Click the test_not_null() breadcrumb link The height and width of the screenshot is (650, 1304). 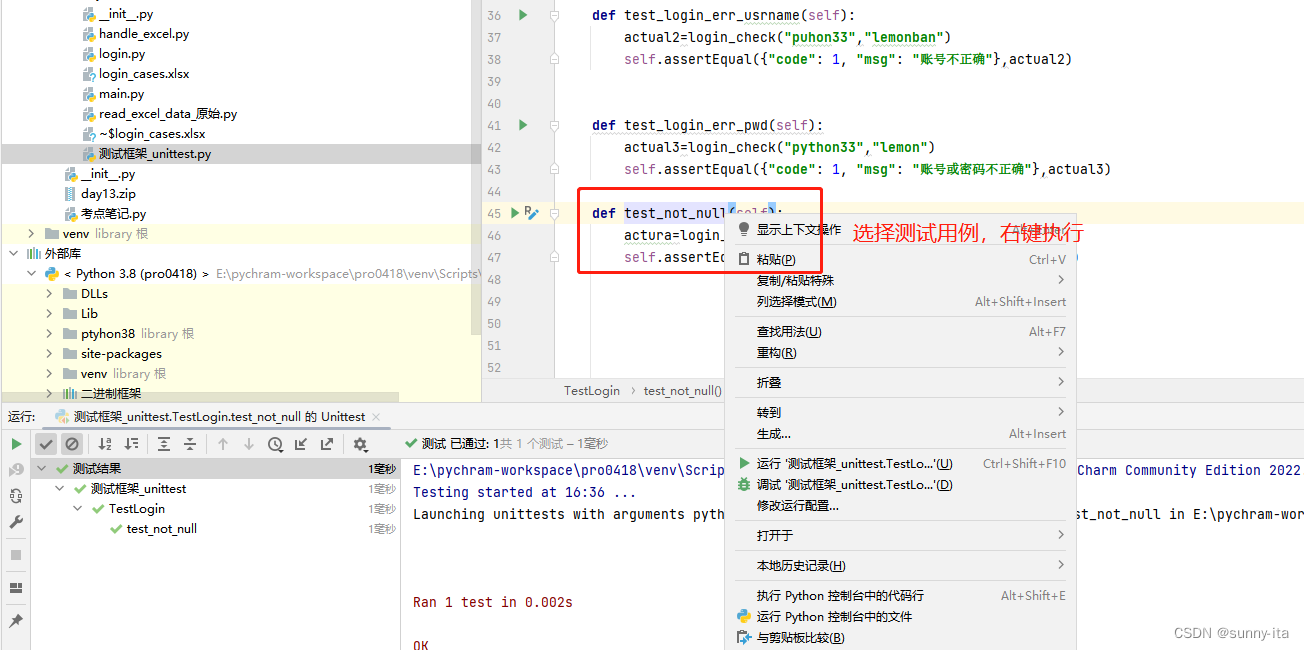point(682,390)
